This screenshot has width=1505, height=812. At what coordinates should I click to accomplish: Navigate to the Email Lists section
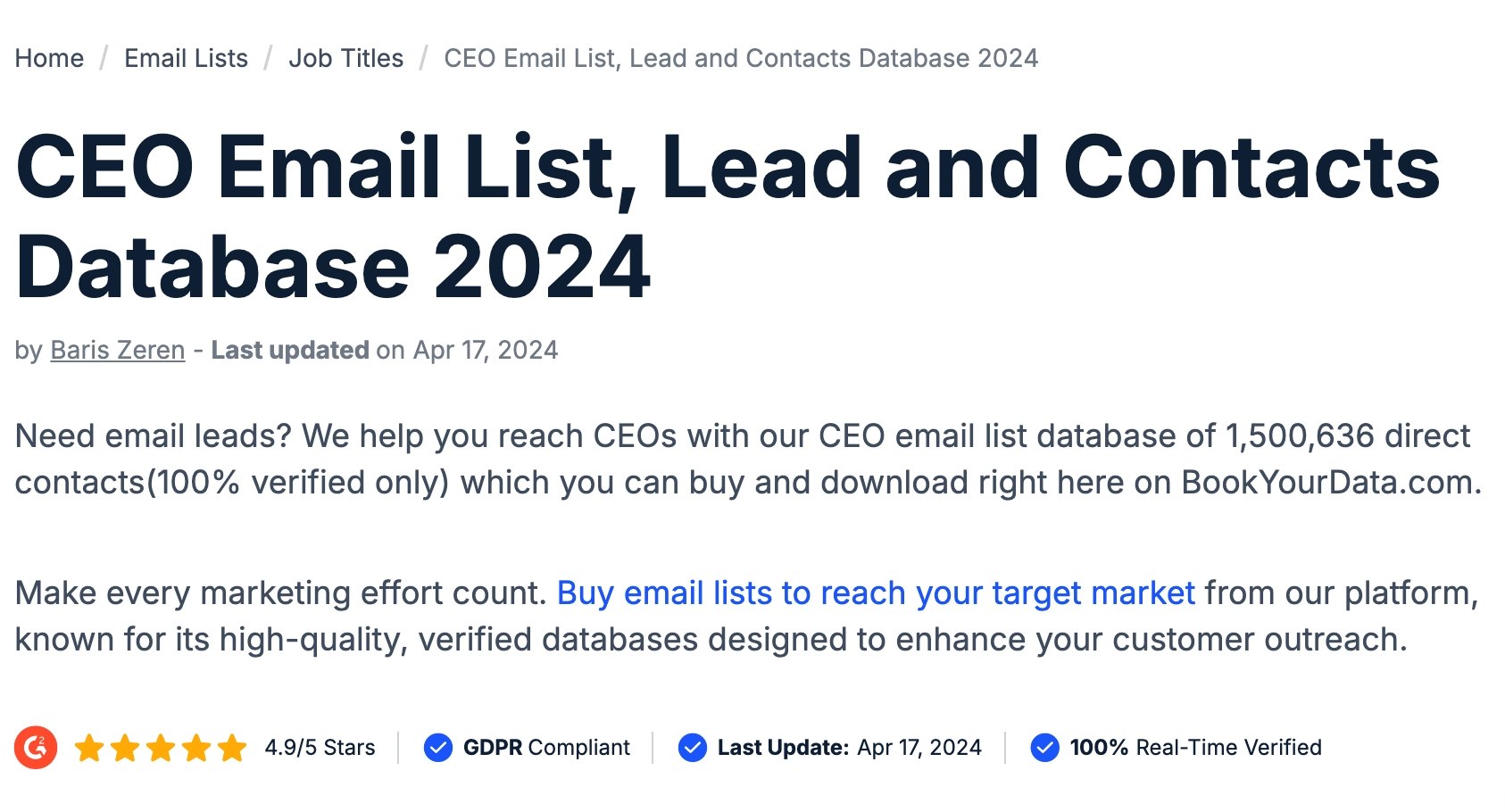[186, 58]
